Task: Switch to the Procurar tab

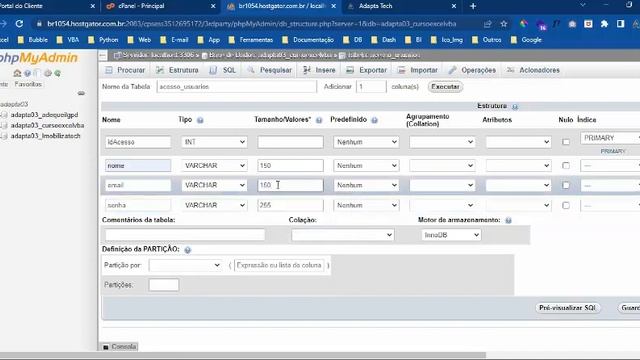Action: 125,70
